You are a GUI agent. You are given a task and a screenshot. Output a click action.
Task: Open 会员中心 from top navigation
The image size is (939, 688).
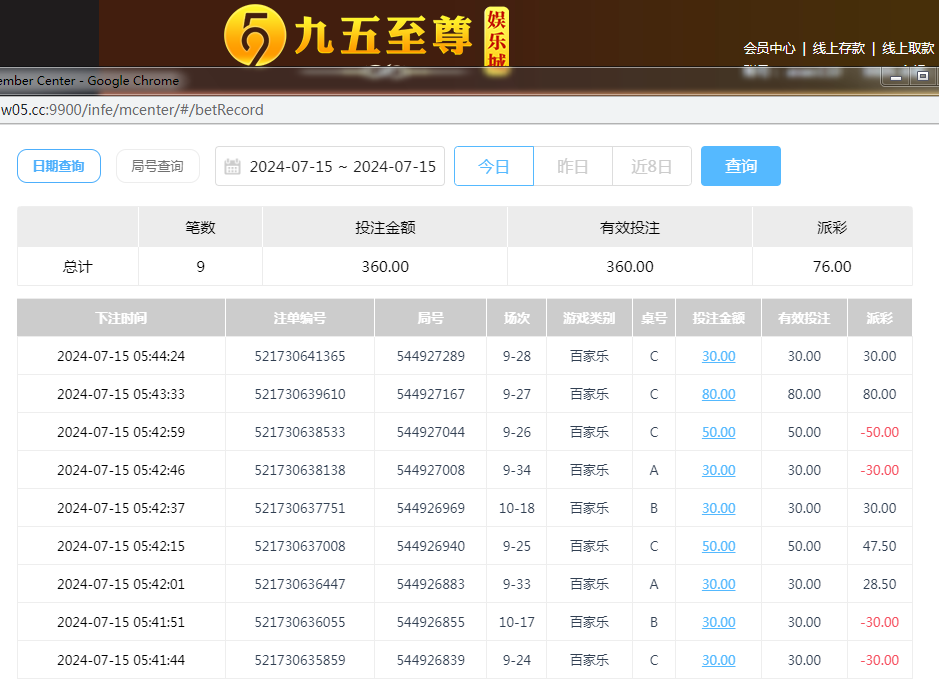[769, 48]
